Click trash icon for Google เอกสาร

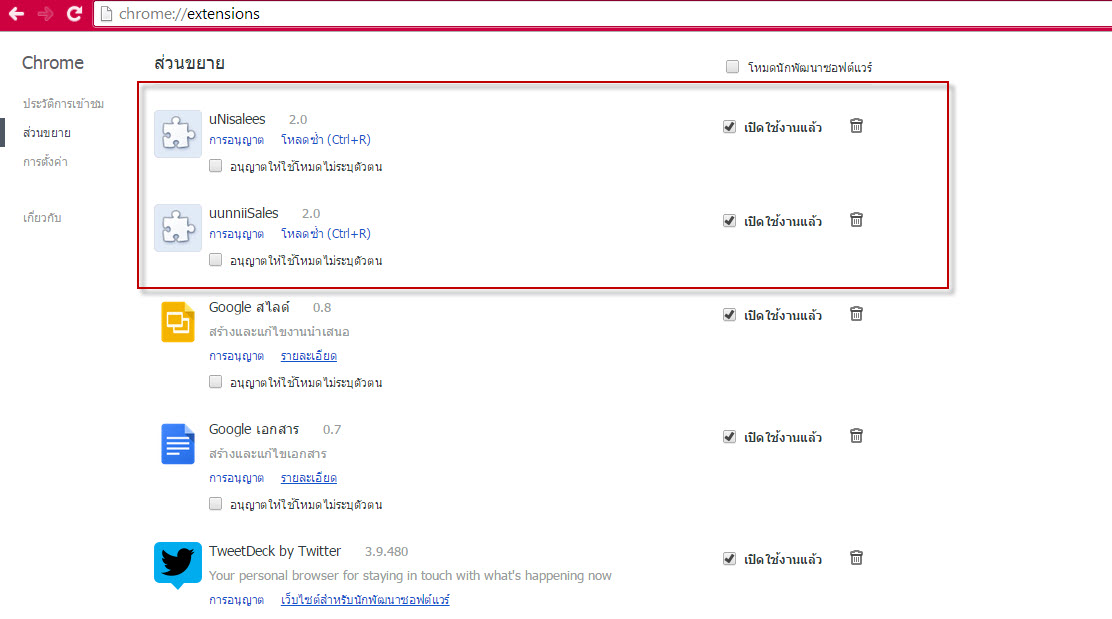(x=856, y=436)
